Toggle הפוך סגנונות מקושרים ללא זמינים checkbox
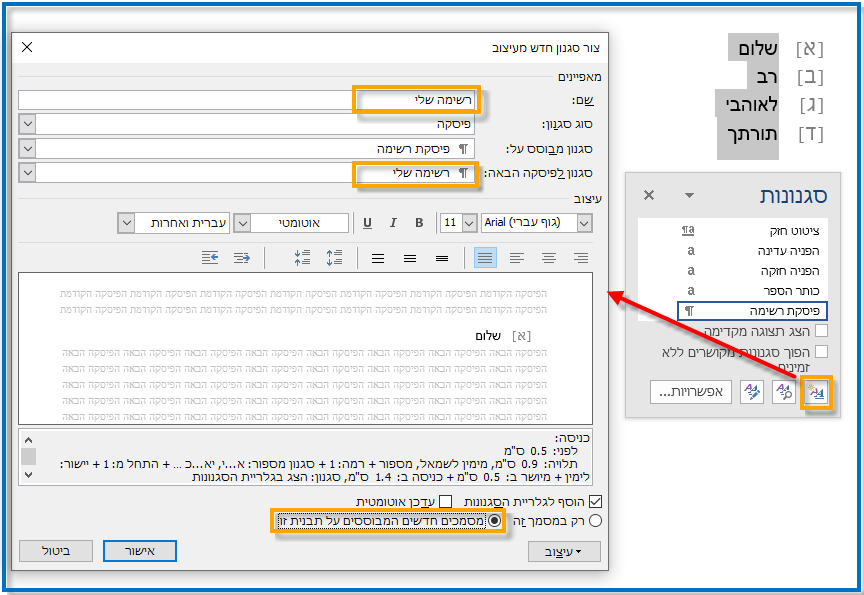The height and width of the screenshot is (595, 864). pos(821,352)
